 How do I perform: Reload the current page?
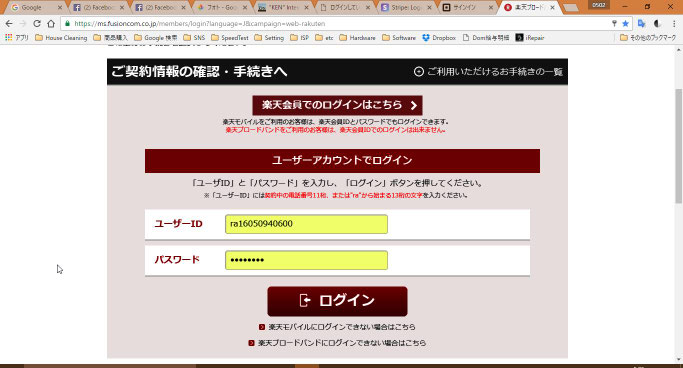pos(37,24)
